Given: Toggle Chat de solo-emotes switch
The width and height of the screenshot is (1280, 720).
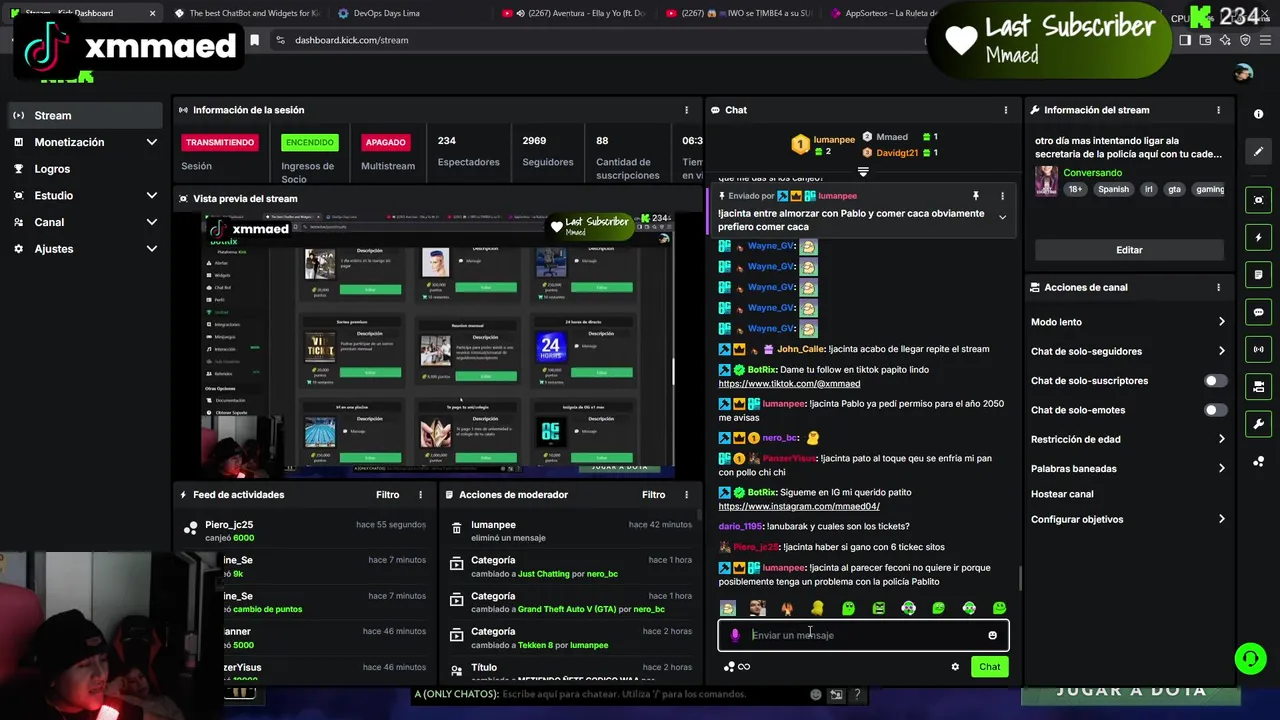Looking at the screenshot, I should [1215, 410].
